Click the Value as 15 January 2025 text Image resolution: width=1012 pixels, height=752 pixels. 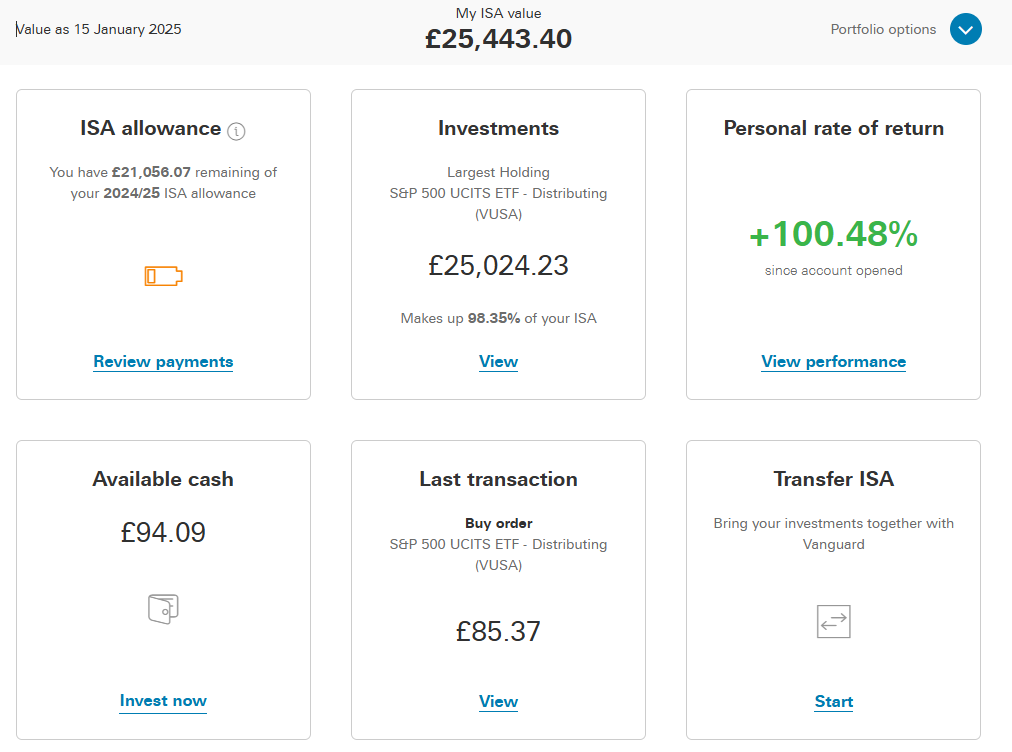(x=99, y=29)
